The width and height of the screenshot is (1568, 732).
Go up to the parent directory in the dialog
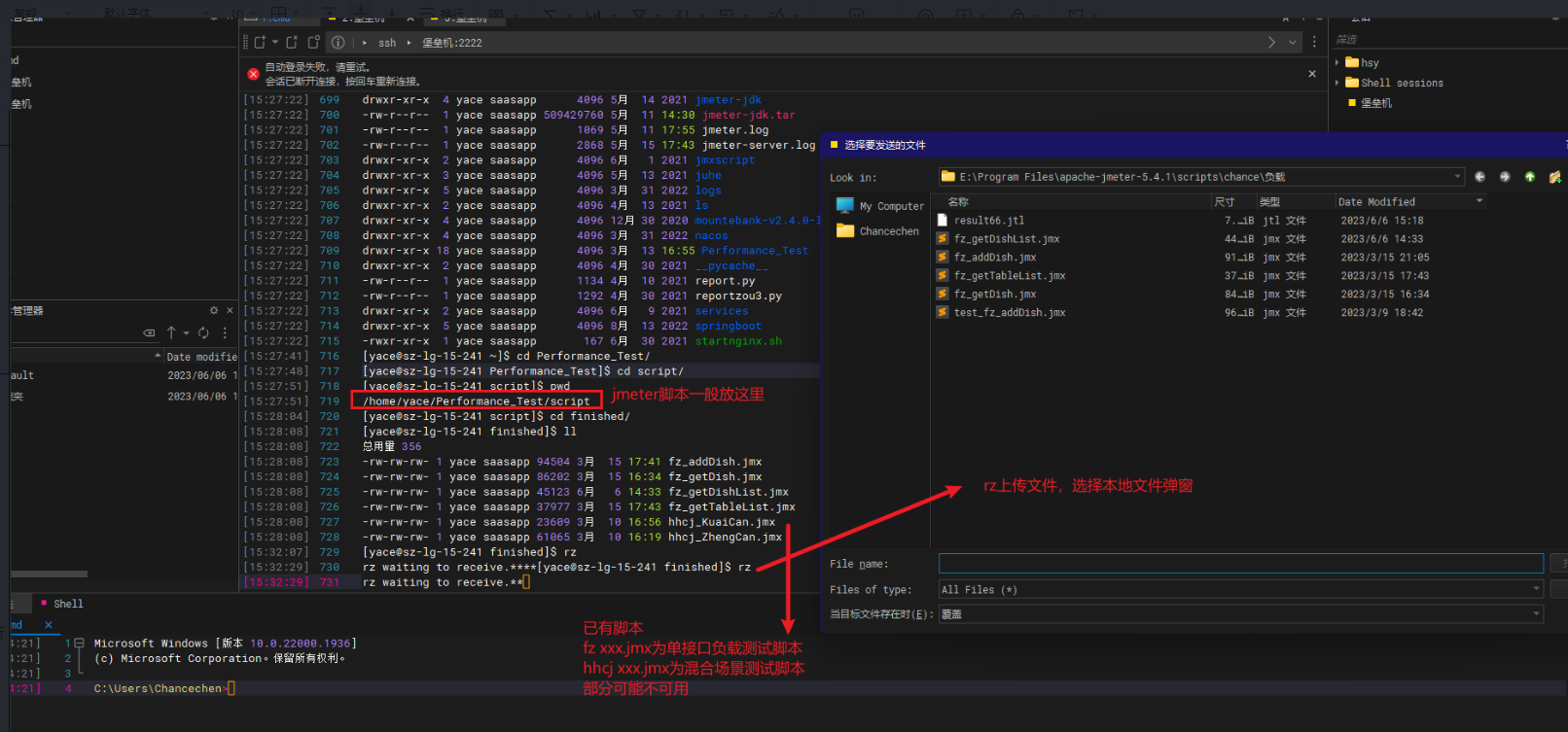1530,177
